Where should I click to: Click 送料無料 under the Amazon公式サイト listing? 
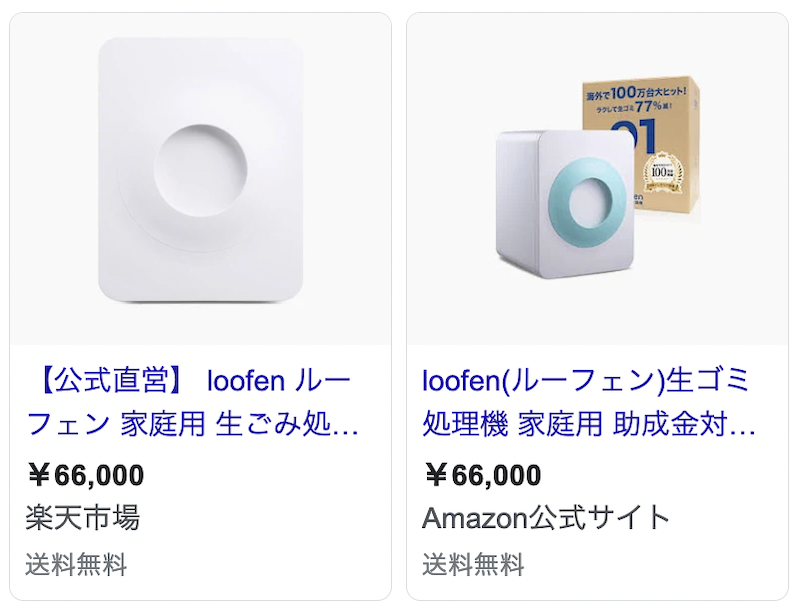[x=473, y=566]
